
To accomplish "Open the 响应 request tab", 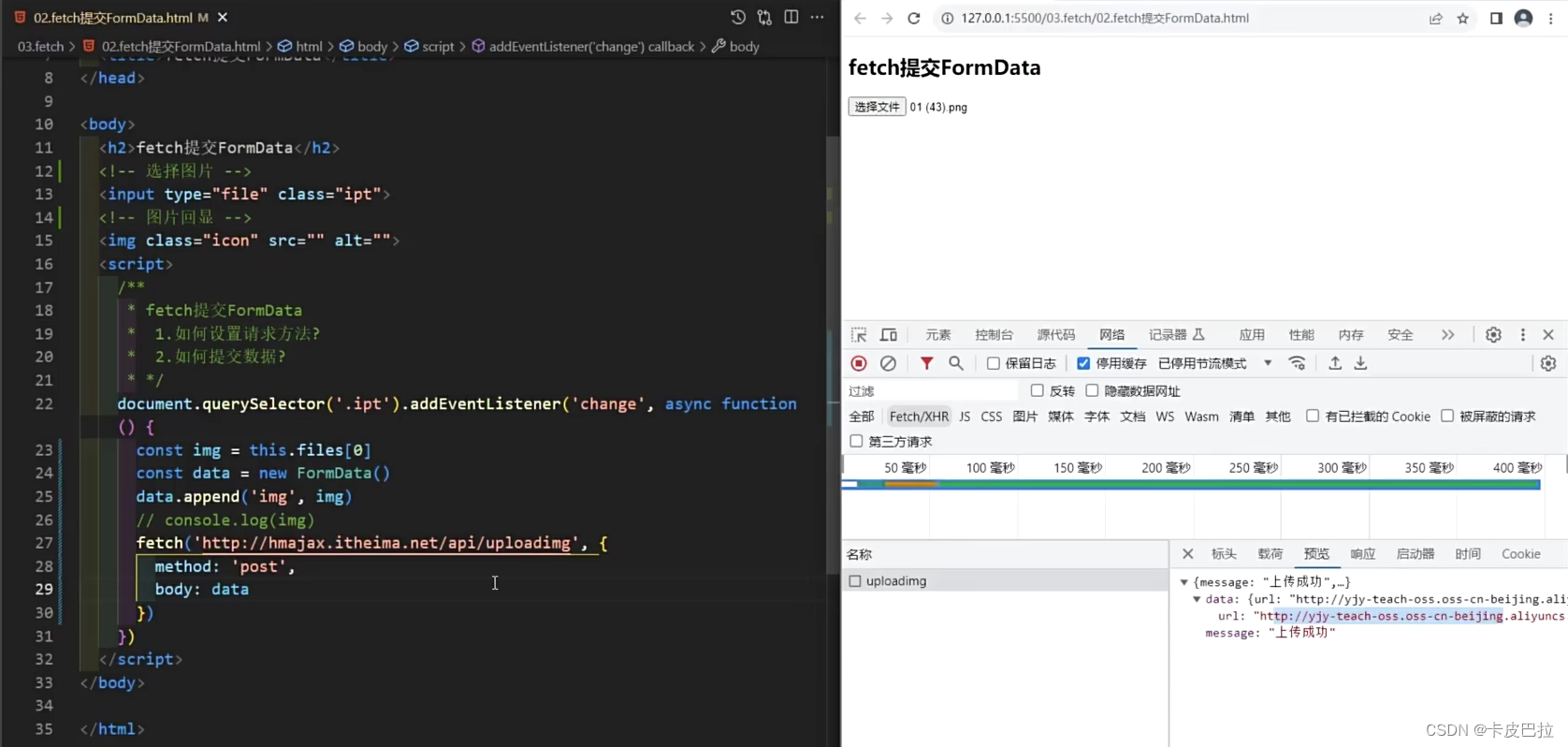I will click(1363, 554).
